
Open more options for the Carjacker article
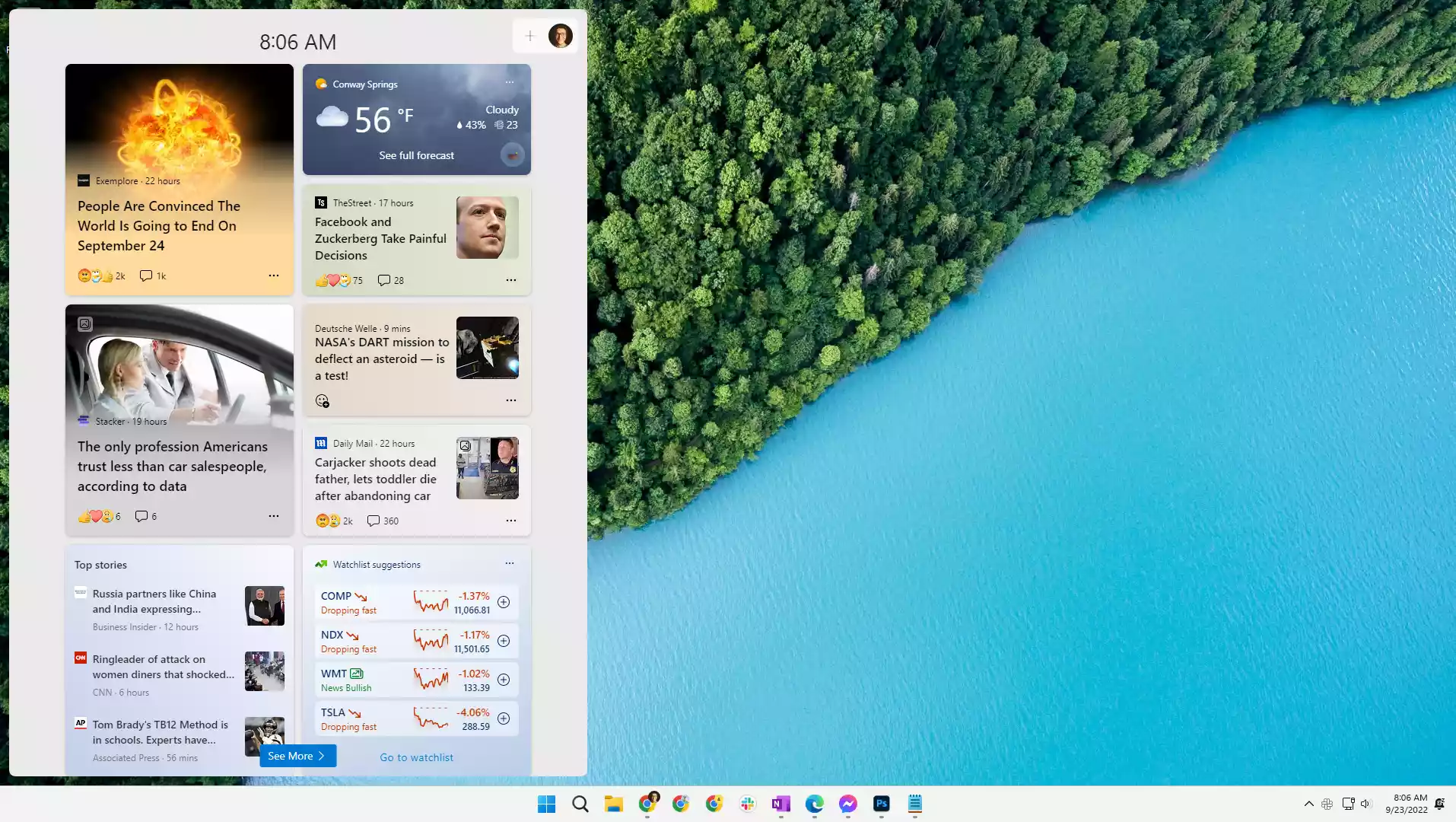pos(511,521)
